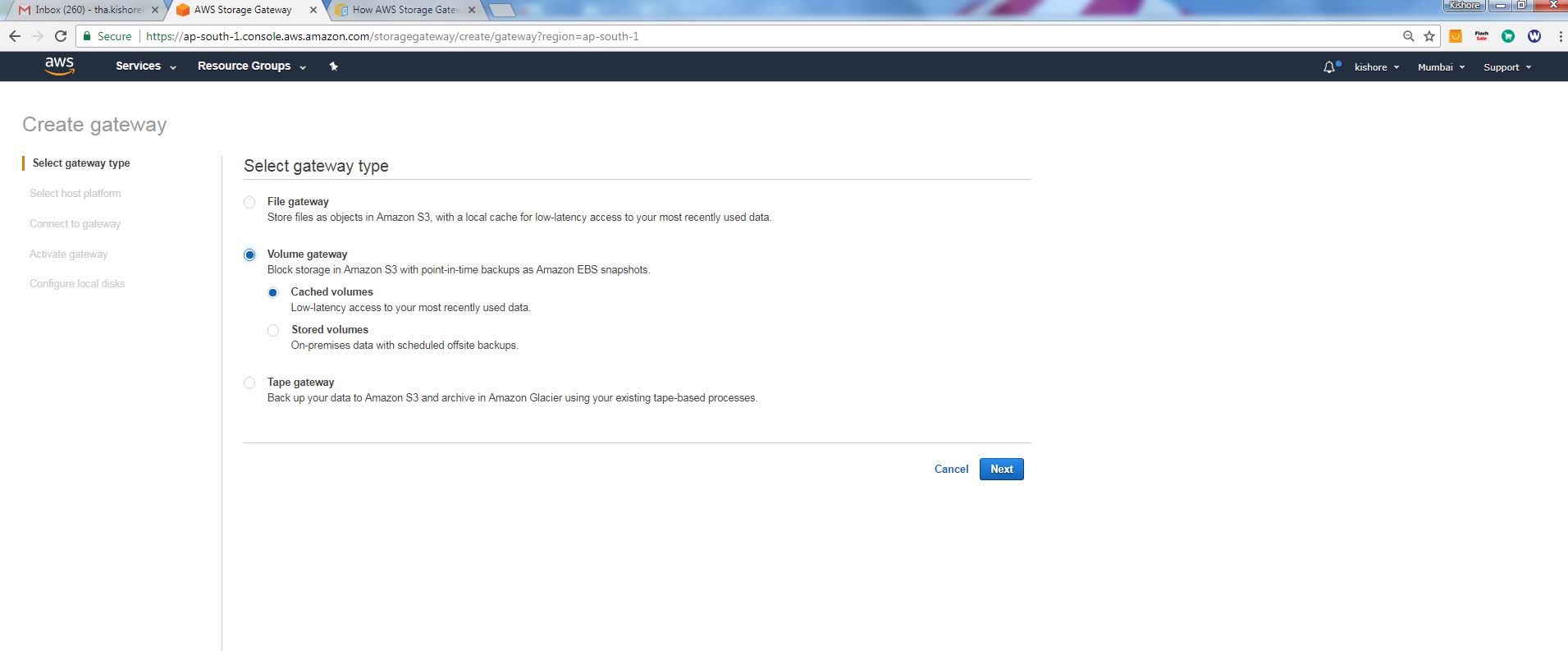The width and height of the screenshot is (1568, 651).
Task: Bookmark this page with star icon
Action: coord(1429,36)
